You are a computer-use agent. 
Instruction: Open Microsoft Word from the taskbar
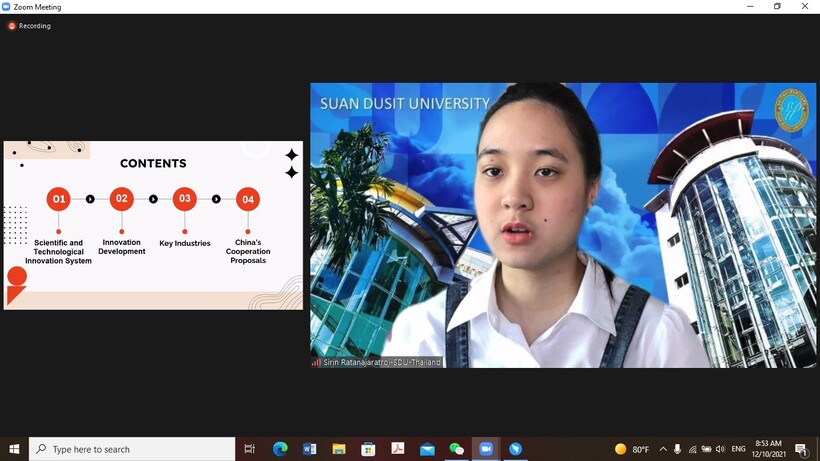tap(309, 449)
